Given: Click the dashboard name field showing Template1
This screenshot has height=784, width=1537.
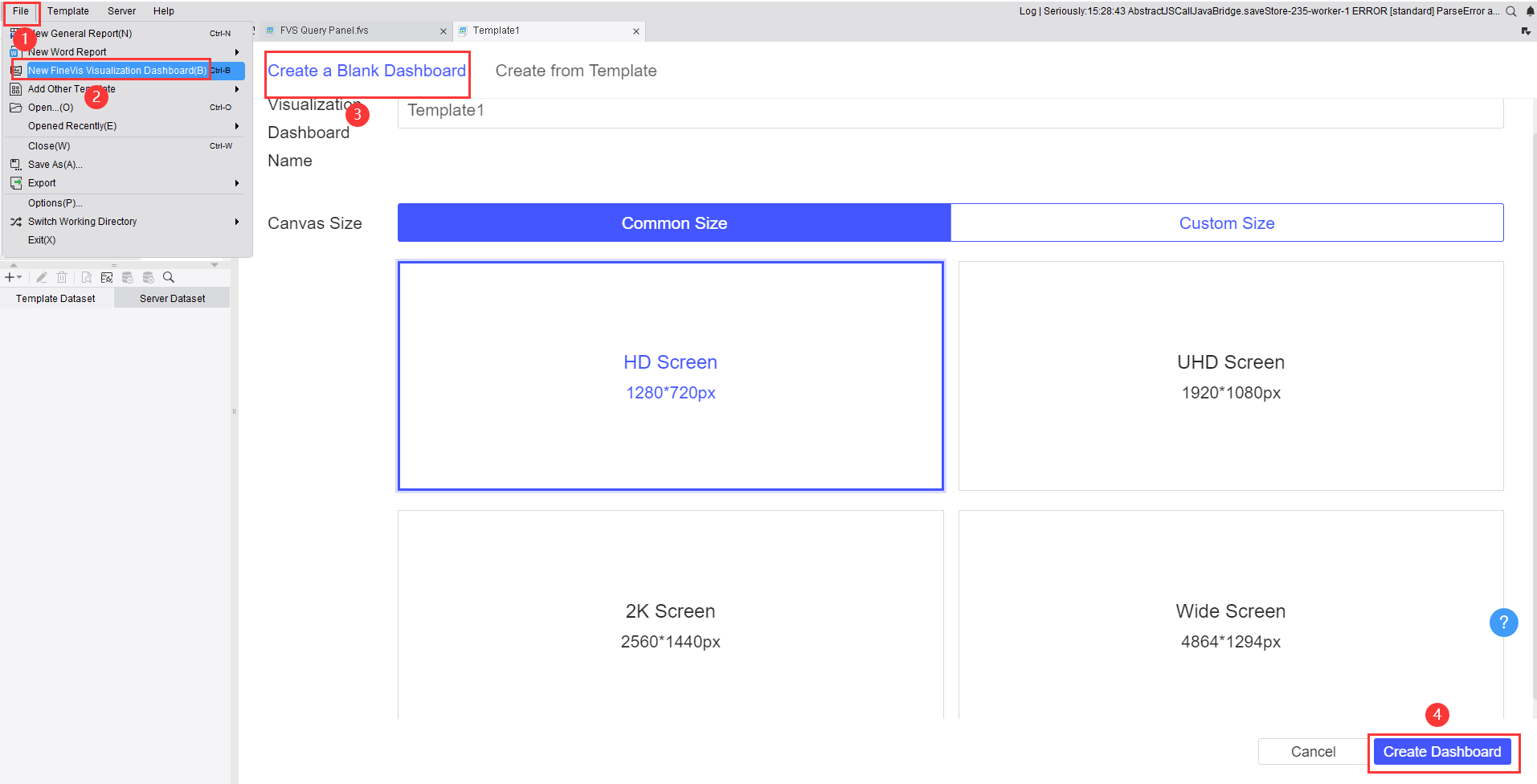Looking at the screenshot, I should 948,110.
